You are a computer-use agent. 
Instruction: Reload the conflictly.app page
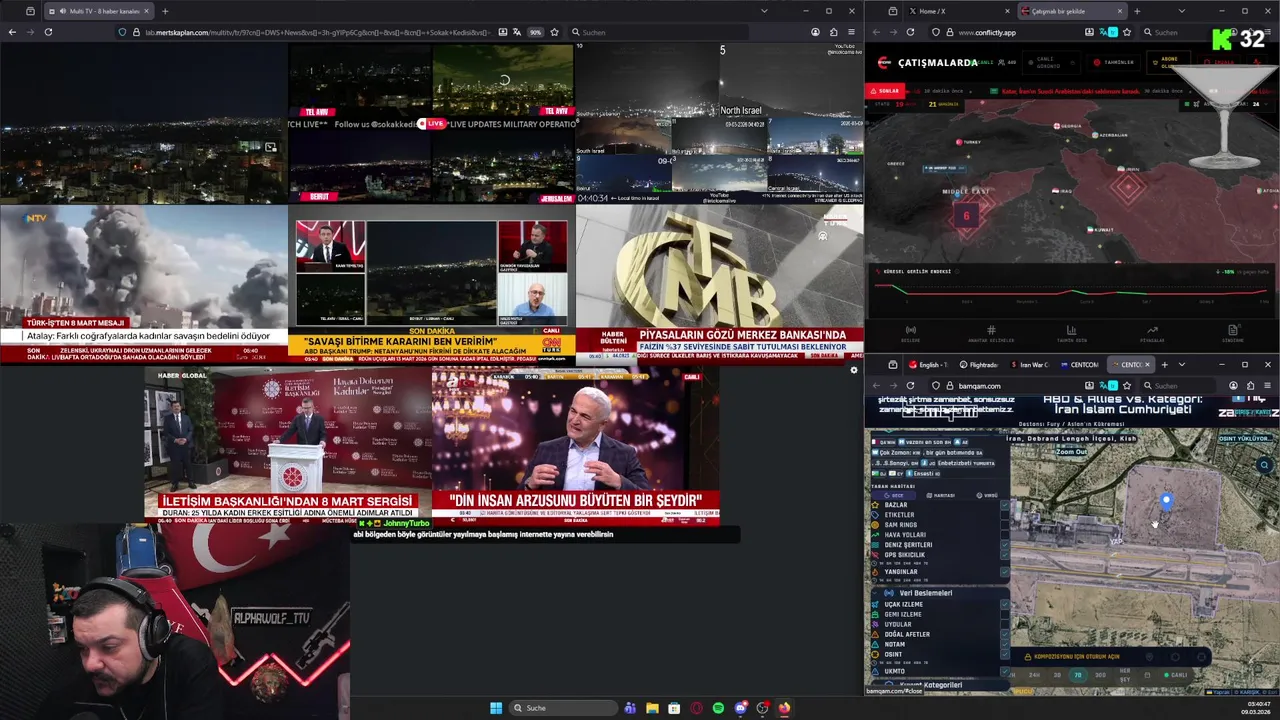[x=910, y=32]
